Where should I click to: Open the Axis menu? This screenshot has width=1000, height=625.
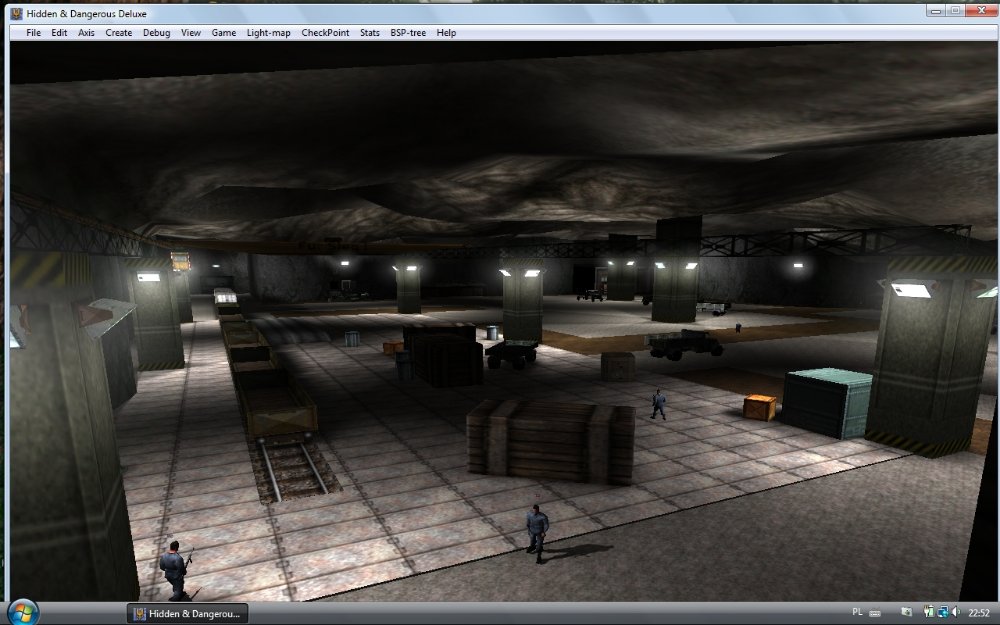(86, 33)
